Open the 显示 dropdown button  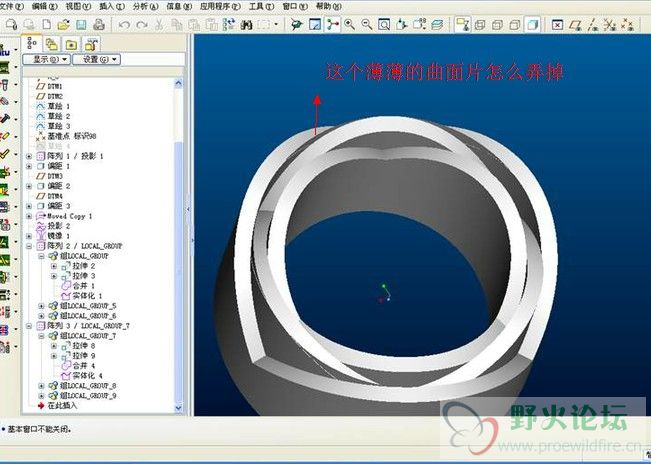(46, 60)
